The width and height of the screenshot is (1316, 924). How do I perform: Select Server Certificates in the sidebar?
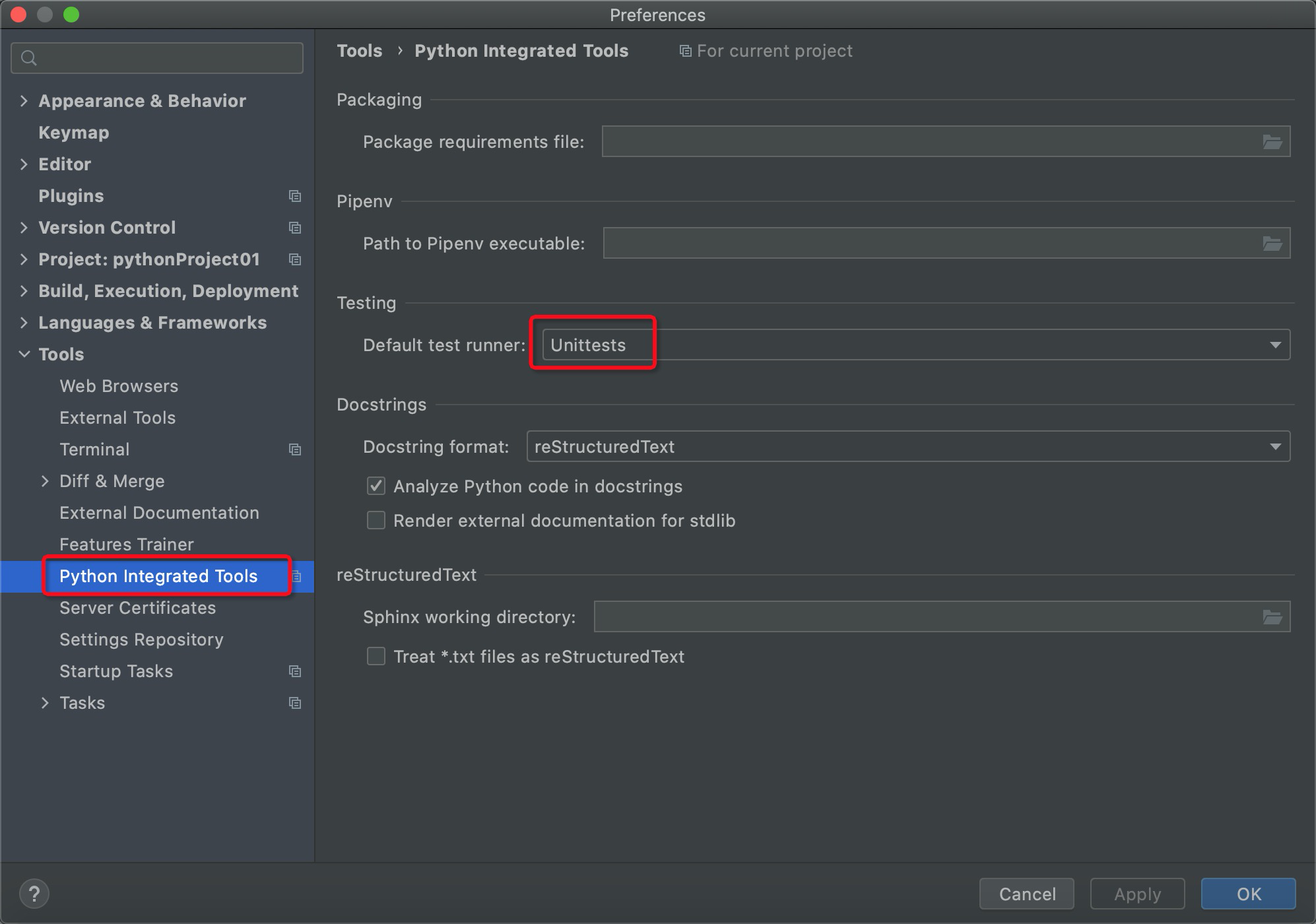click(x=137, y=607)
